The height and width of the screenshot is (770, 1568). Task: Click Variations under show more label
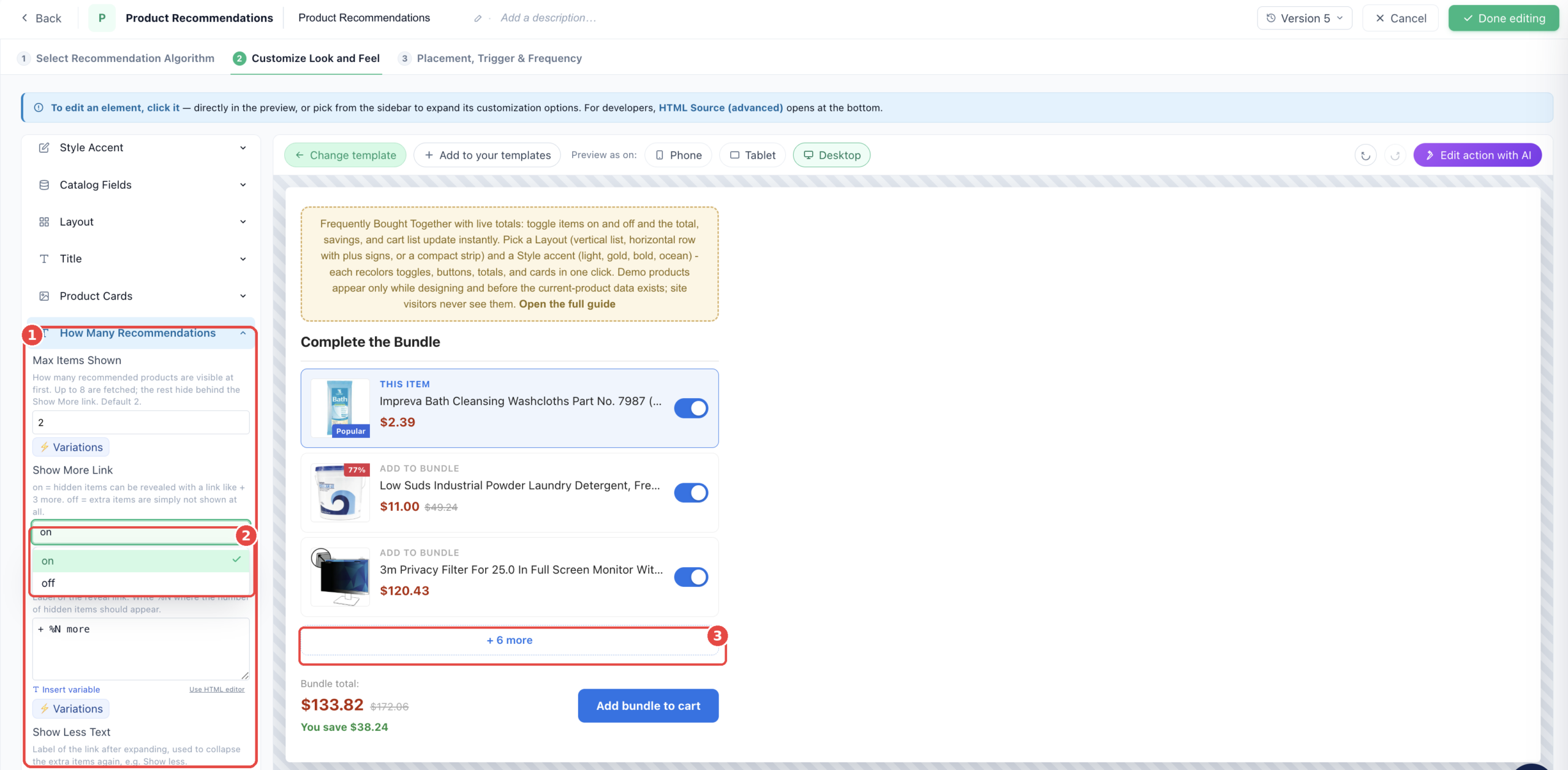coord(71,709)
